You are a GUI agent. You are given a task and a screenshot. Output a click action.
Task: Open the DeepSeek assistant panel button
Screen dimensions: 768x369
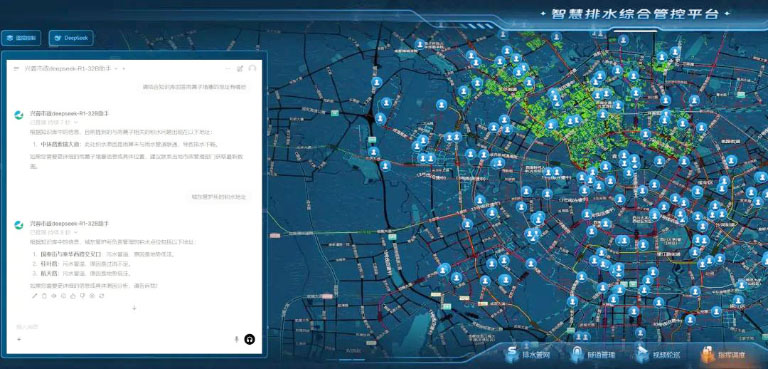pos(71,38)
